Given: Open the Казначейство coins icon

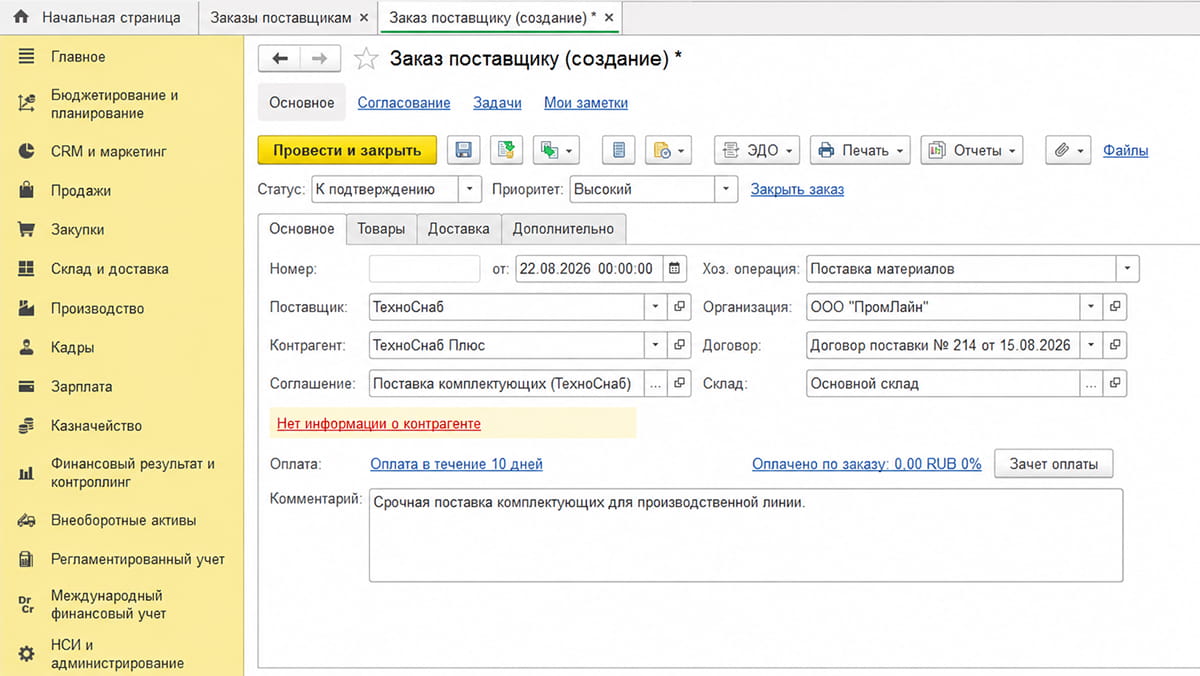Looking at the screenshot, I should [x=27, y=426].
